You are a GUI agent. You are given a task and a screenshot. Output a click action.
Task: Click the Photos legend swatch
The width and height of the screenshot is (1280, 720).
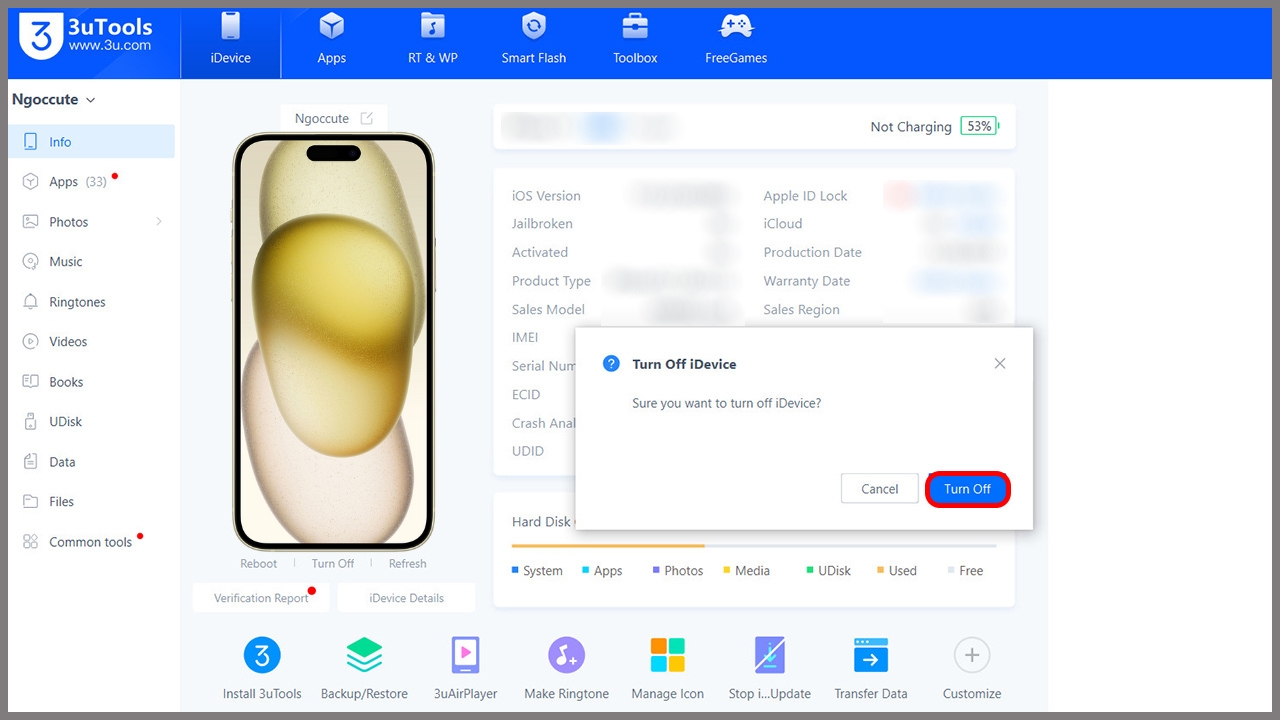click(x=656, y=570)
